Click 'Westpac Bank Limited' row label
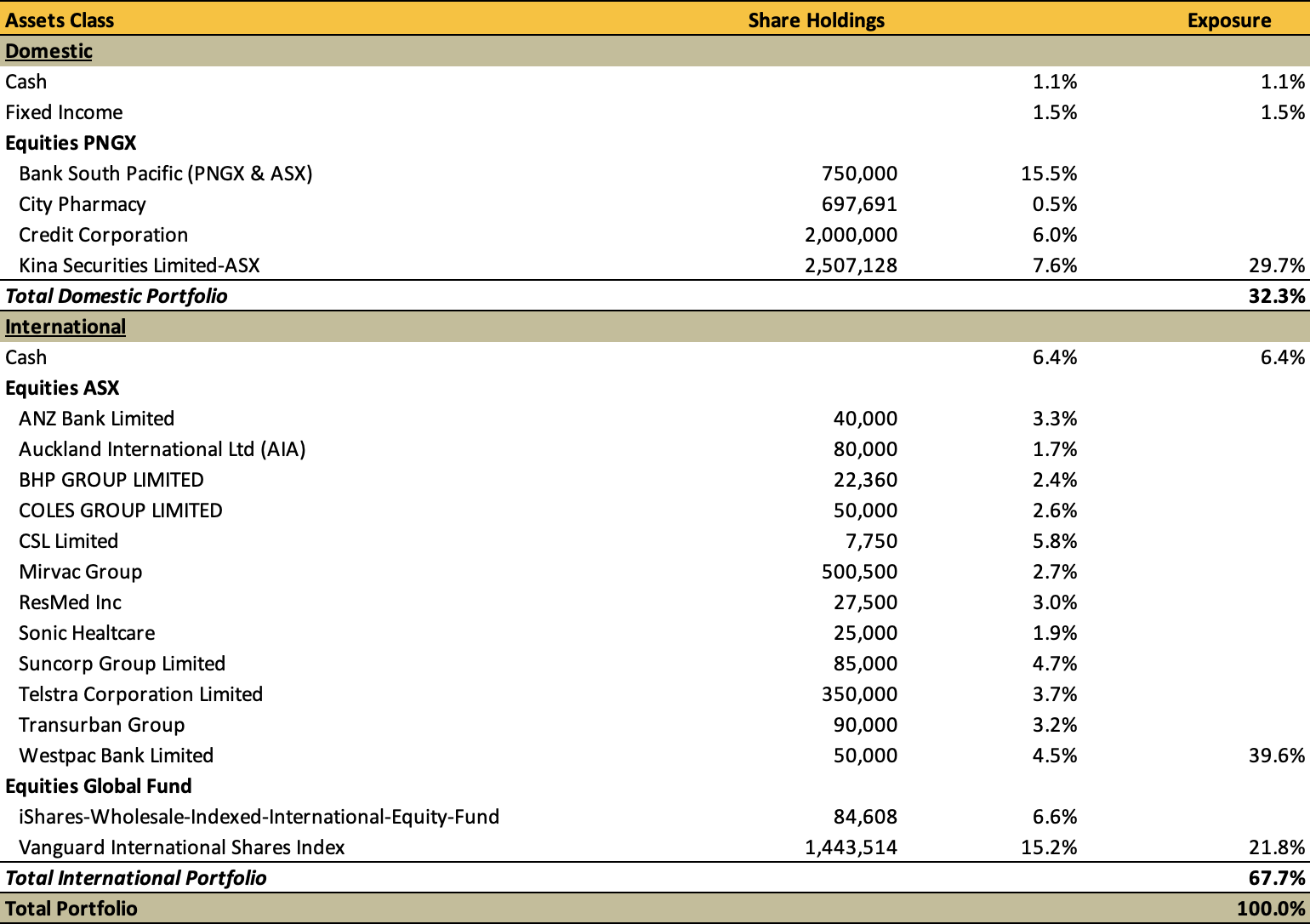The width and height of the screenshot is (1310, 924). 117,756
